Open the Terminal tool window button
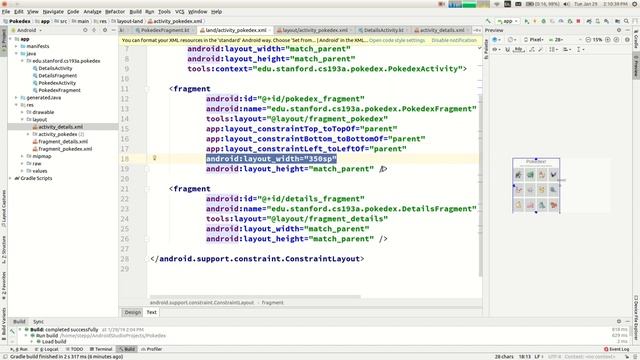This screenshot has height=360, width=640. pyautogui.click(x=101, y=349)
